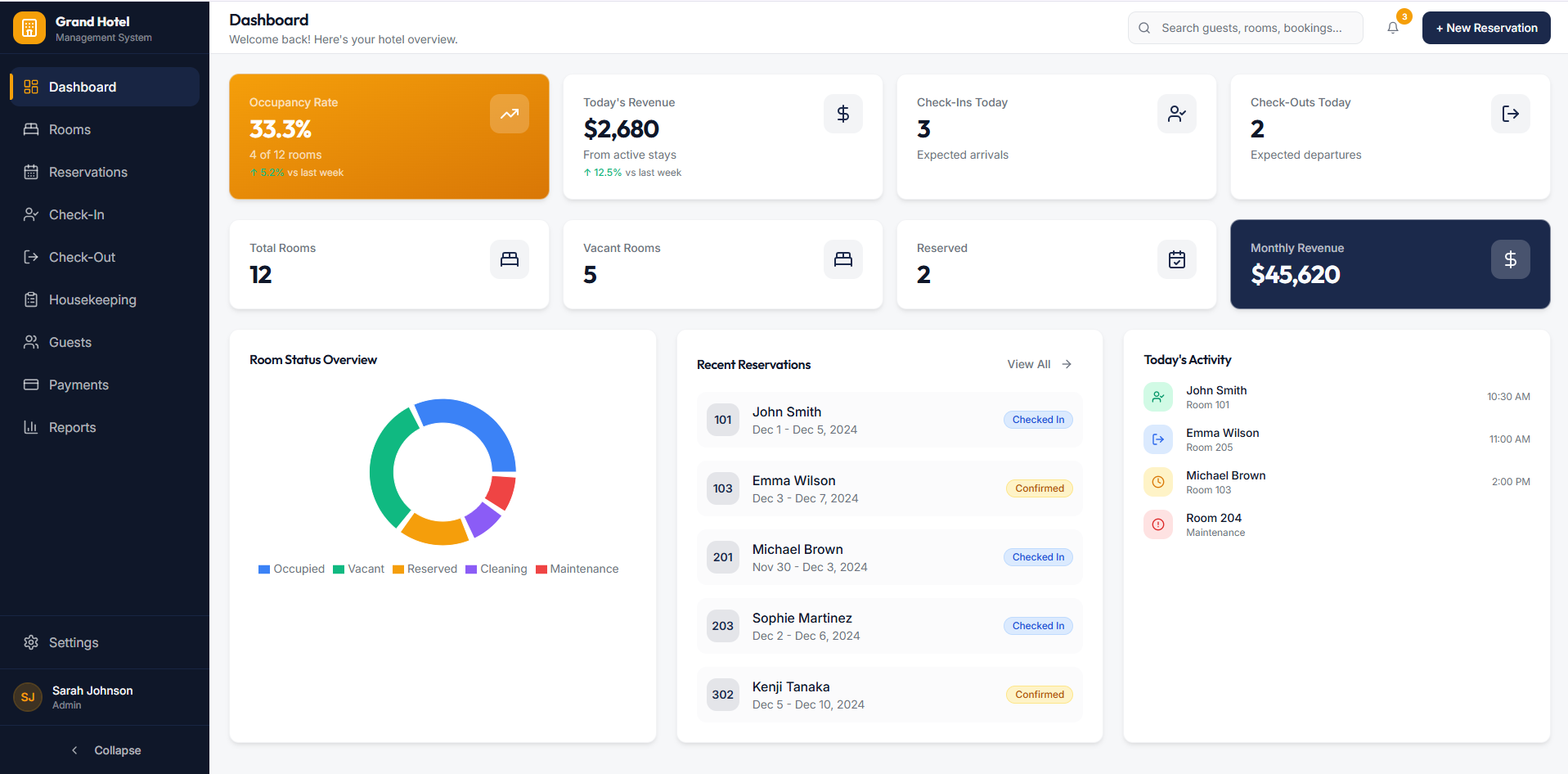Screen dimensions: 1568x774
Task: Toggle the Vacant legend swatch
Action: 339,569
